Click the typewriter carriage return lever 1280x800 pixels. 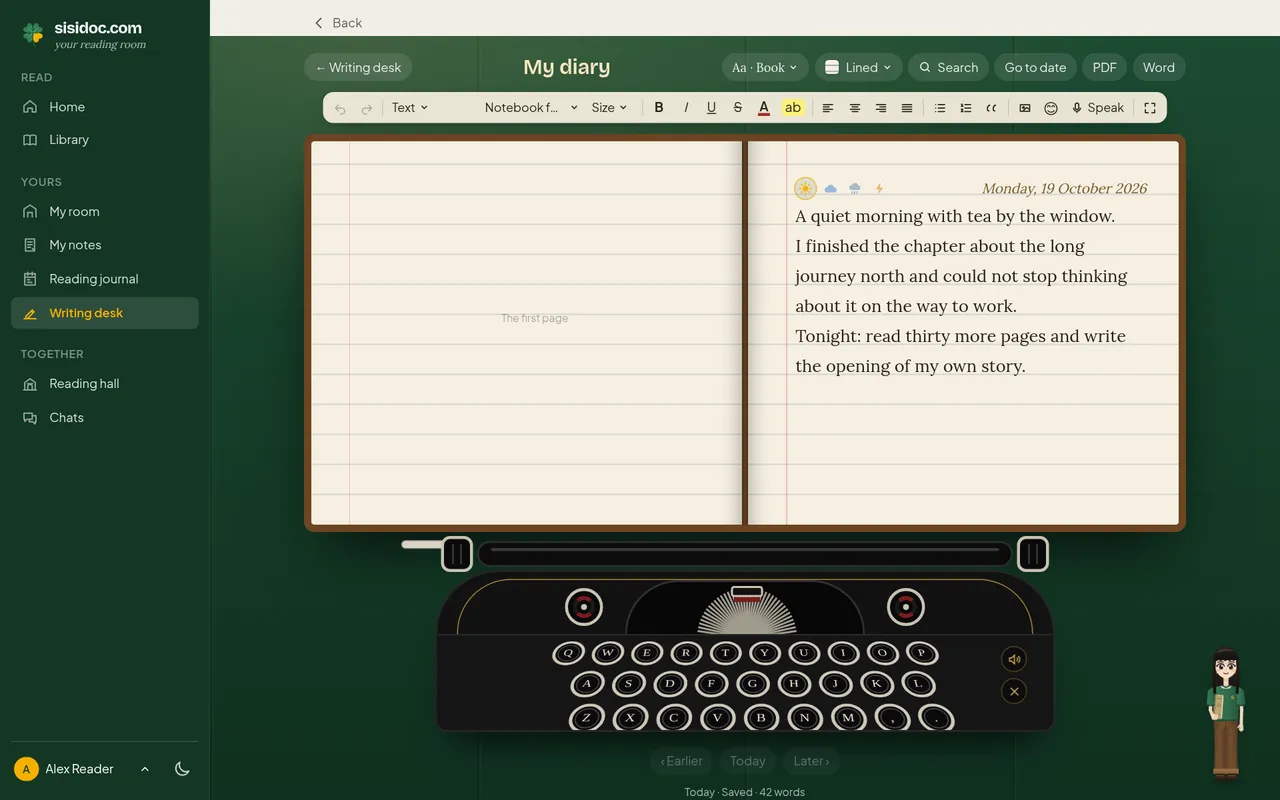pyautogui.click(x=421, y=545)
